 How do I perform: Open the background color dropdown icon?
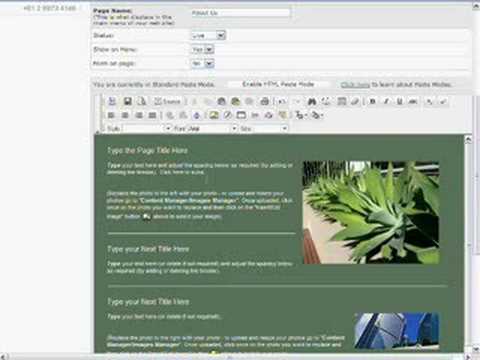click(317, 115)
